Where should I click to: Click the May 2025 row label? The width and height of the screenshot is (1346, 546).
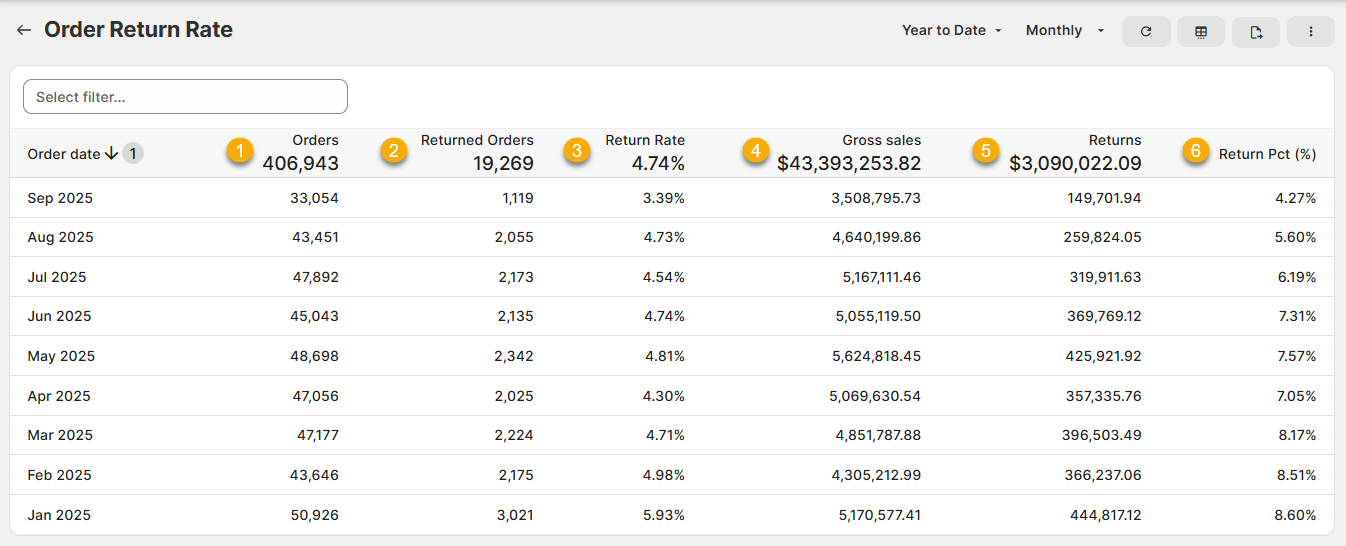(x=60, y=356)
